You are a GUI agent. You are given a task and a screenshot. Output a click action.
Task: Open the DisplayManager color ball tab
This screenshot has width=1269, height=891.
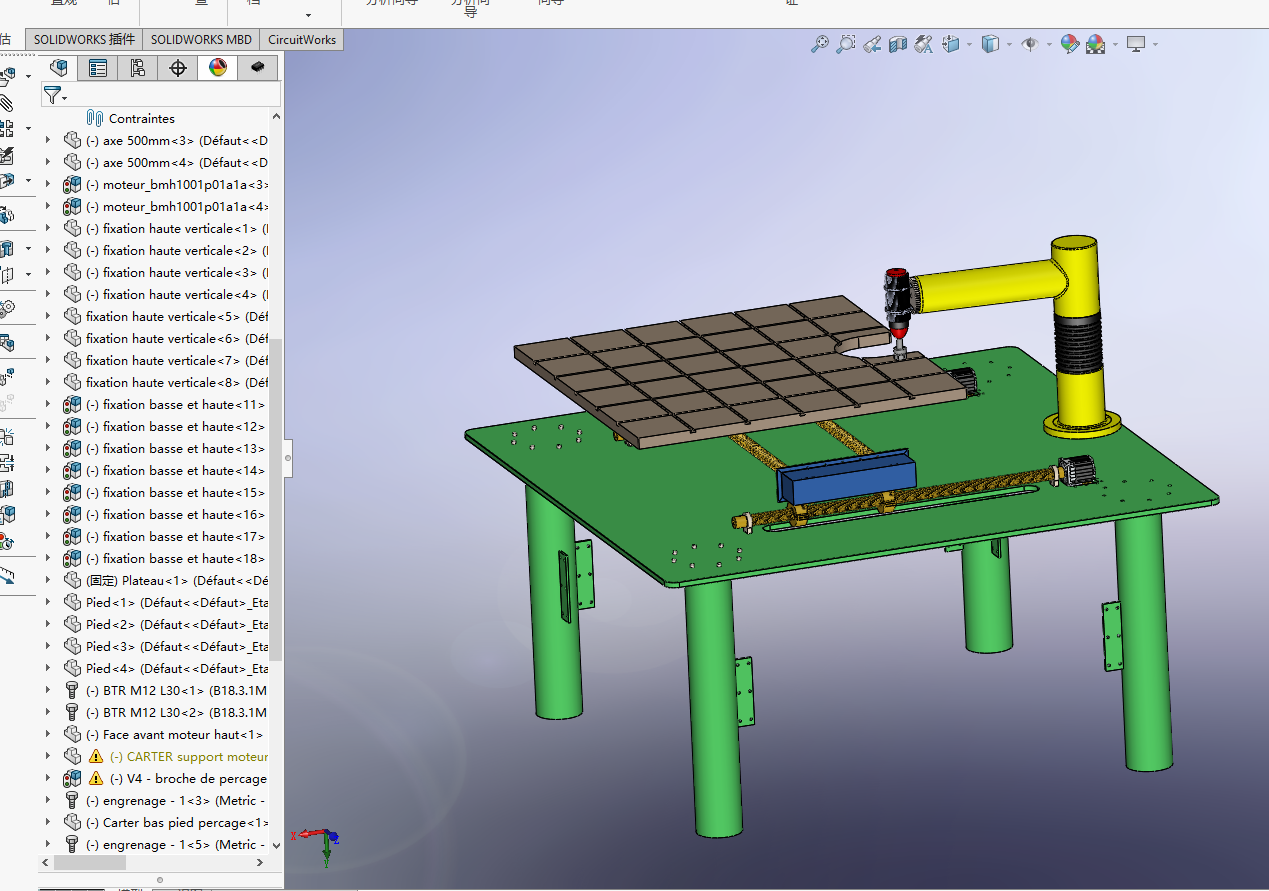pyautogui.click(x=218, y=68)
